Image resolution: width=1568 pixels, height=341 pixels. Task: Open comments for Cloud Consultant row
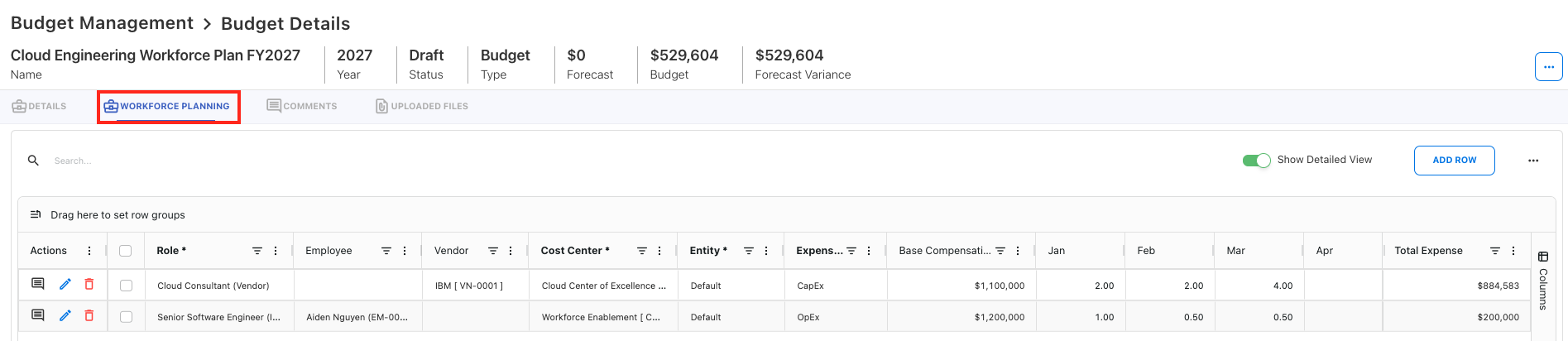click(x=38, y=285)
